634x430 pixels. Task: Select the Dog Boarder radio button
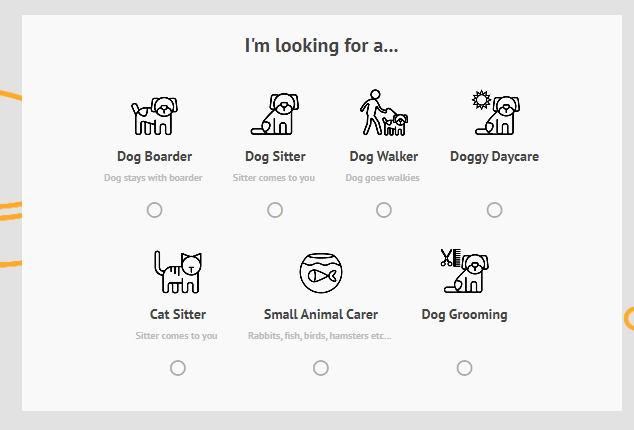point(154,210)
